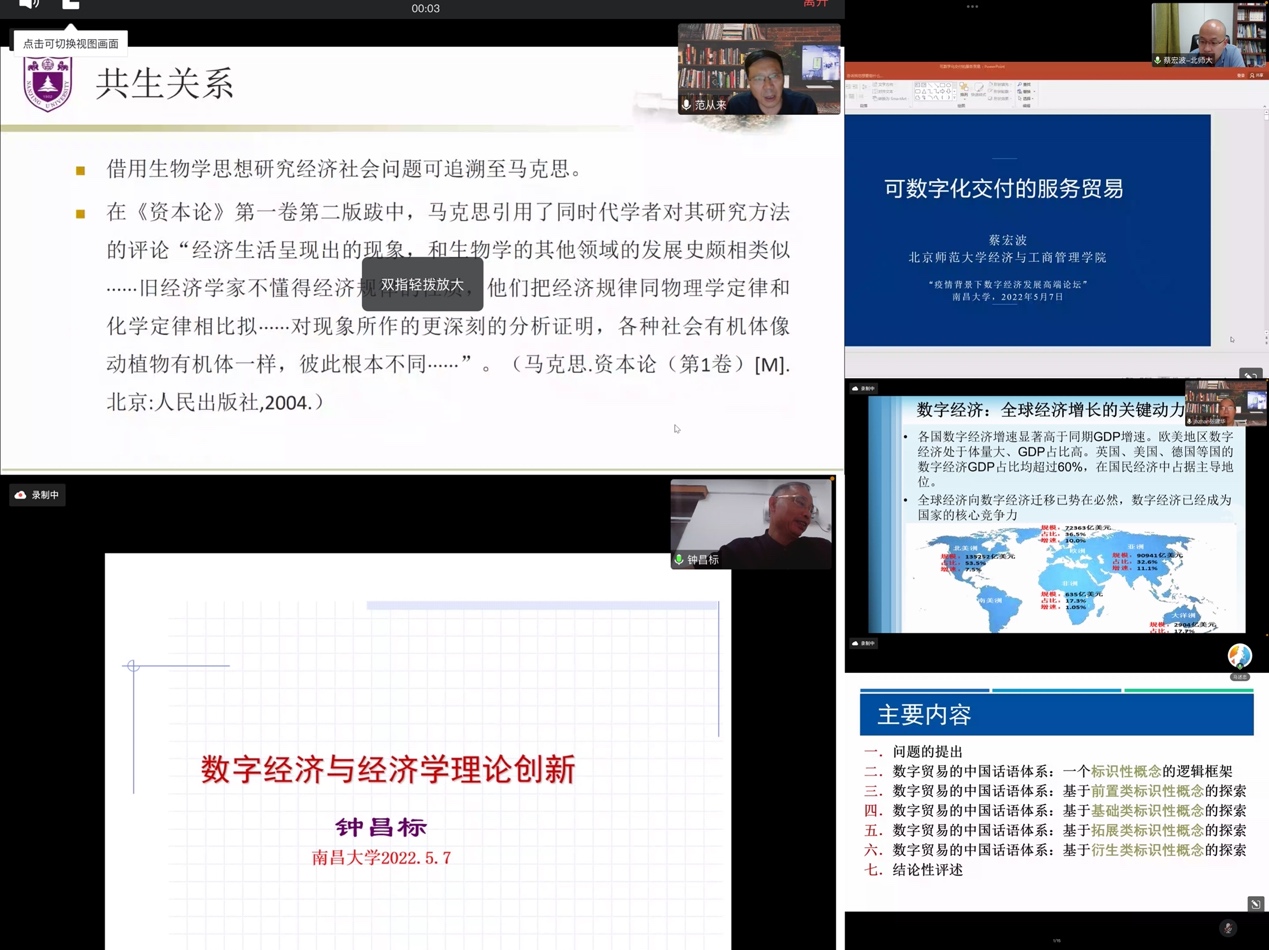Click the microphone icon beside 范从来
This screenshot has height=950, width=1269.
[x=687, y=105]
